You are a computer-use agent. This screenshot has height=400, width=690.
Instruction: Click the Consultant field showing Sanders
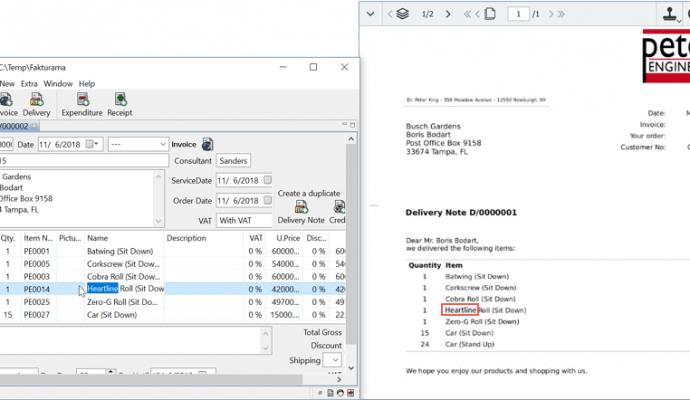(x=234, y=161)
